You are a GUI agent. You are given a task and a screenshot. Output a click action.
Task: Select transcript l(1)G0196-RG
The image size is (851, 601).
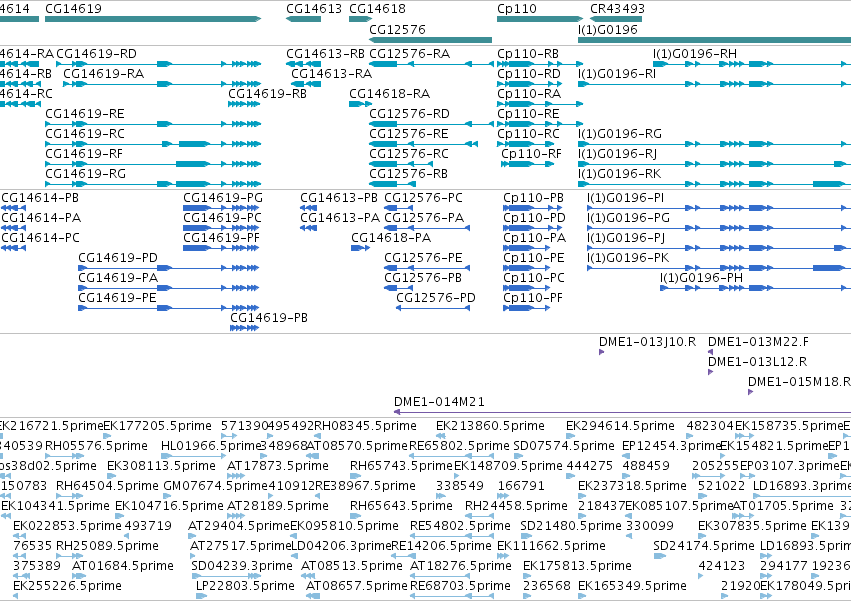pyautogui.click(x=620, y=134)
